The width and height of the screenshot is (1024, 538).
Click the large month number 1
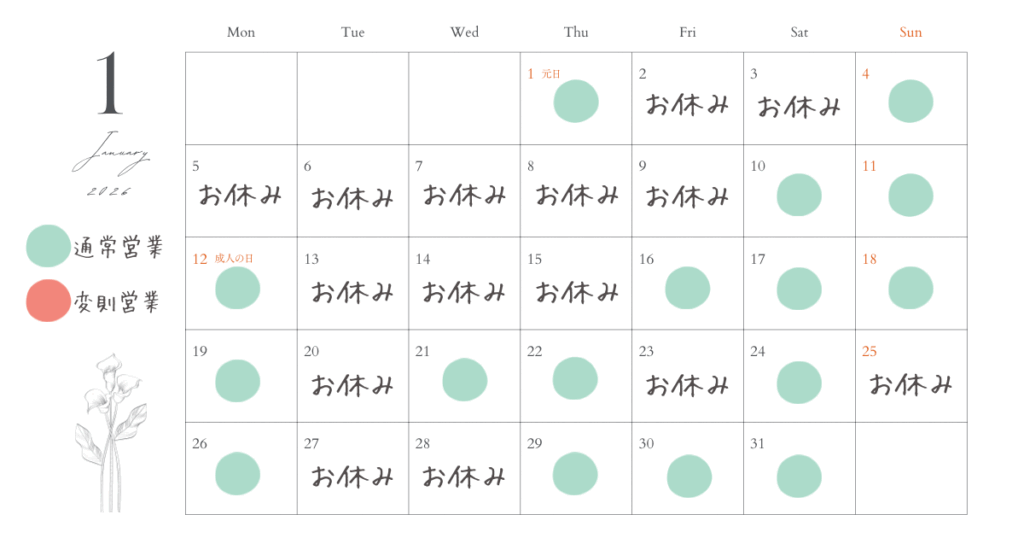click(x=109, y=84)
